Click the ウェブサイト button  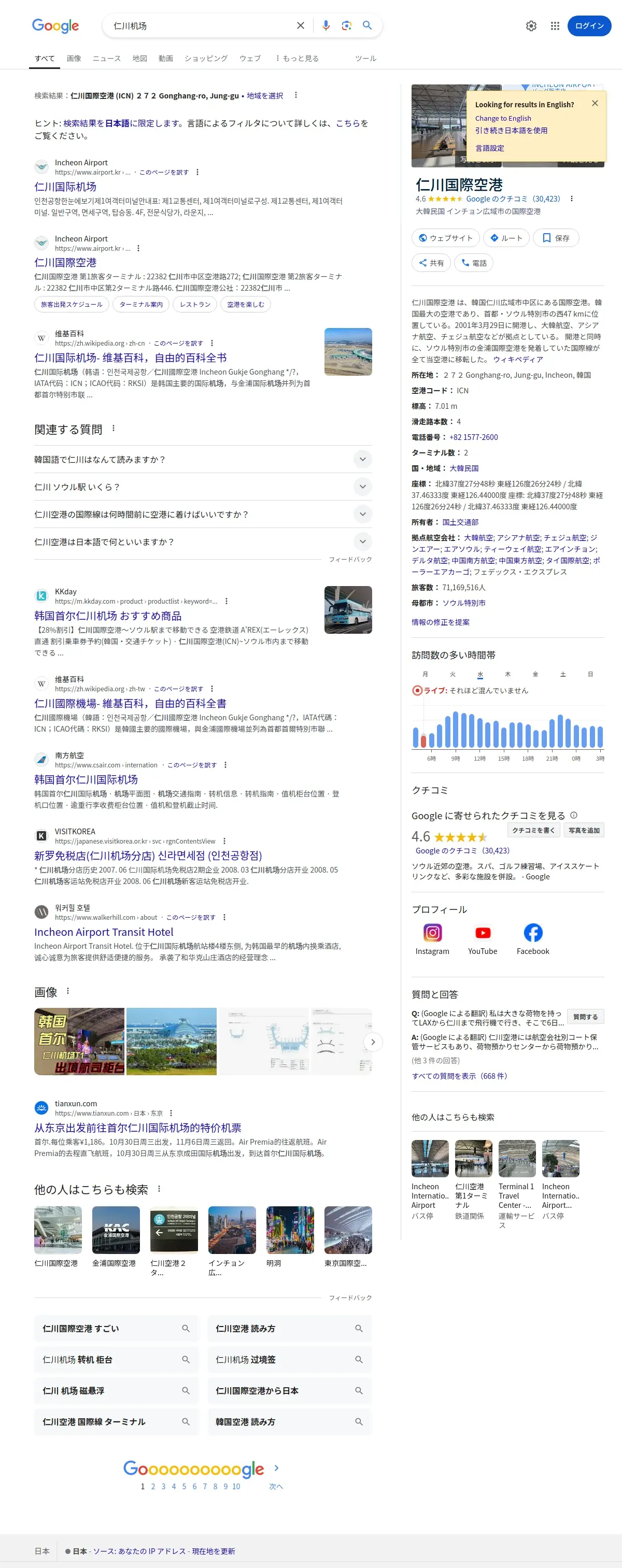445,238
